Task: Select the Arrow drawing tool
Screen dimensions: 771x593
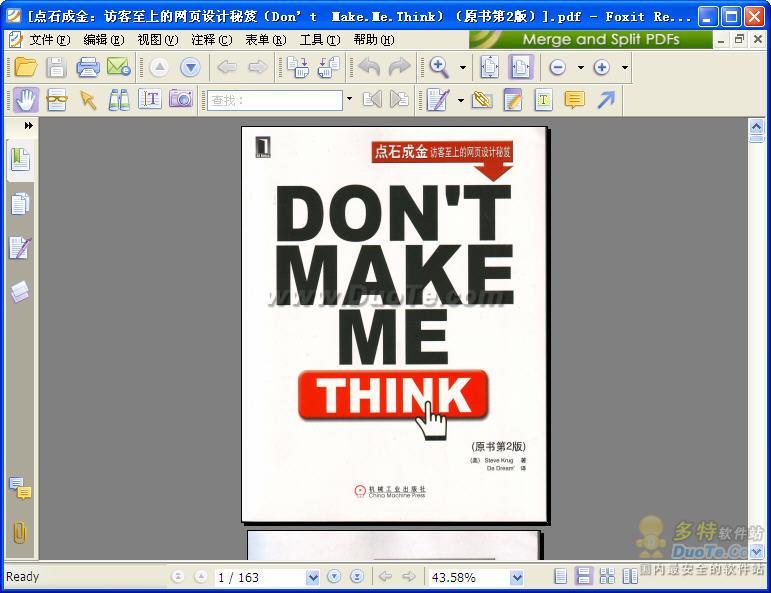Action: tap(606, 100)
